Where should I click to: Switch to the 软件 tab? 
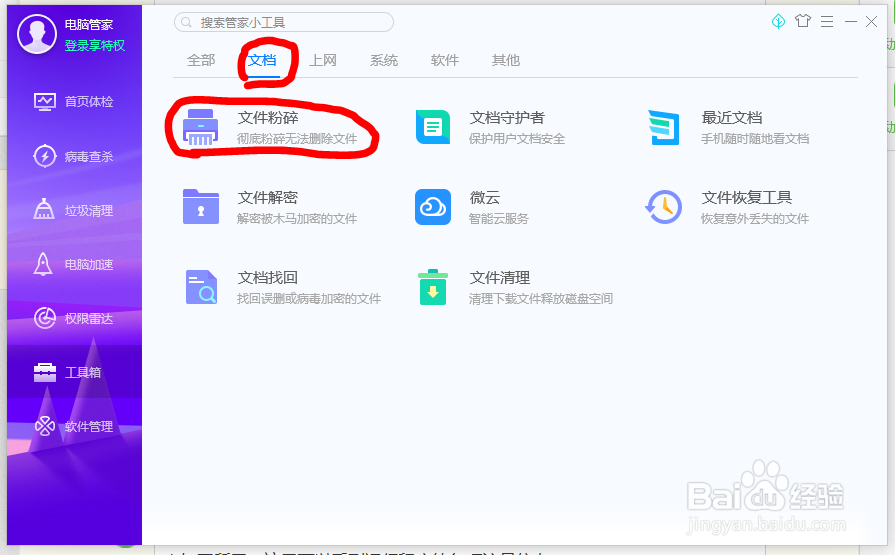click(445, 60)
